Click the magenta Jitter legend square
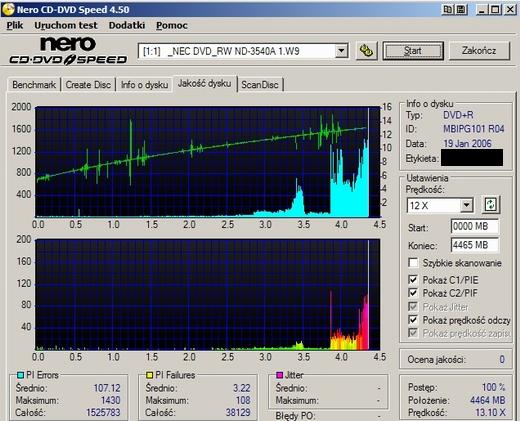Viewport: 520px width, 421px height. pyautogui.click(x=279, y=375)
